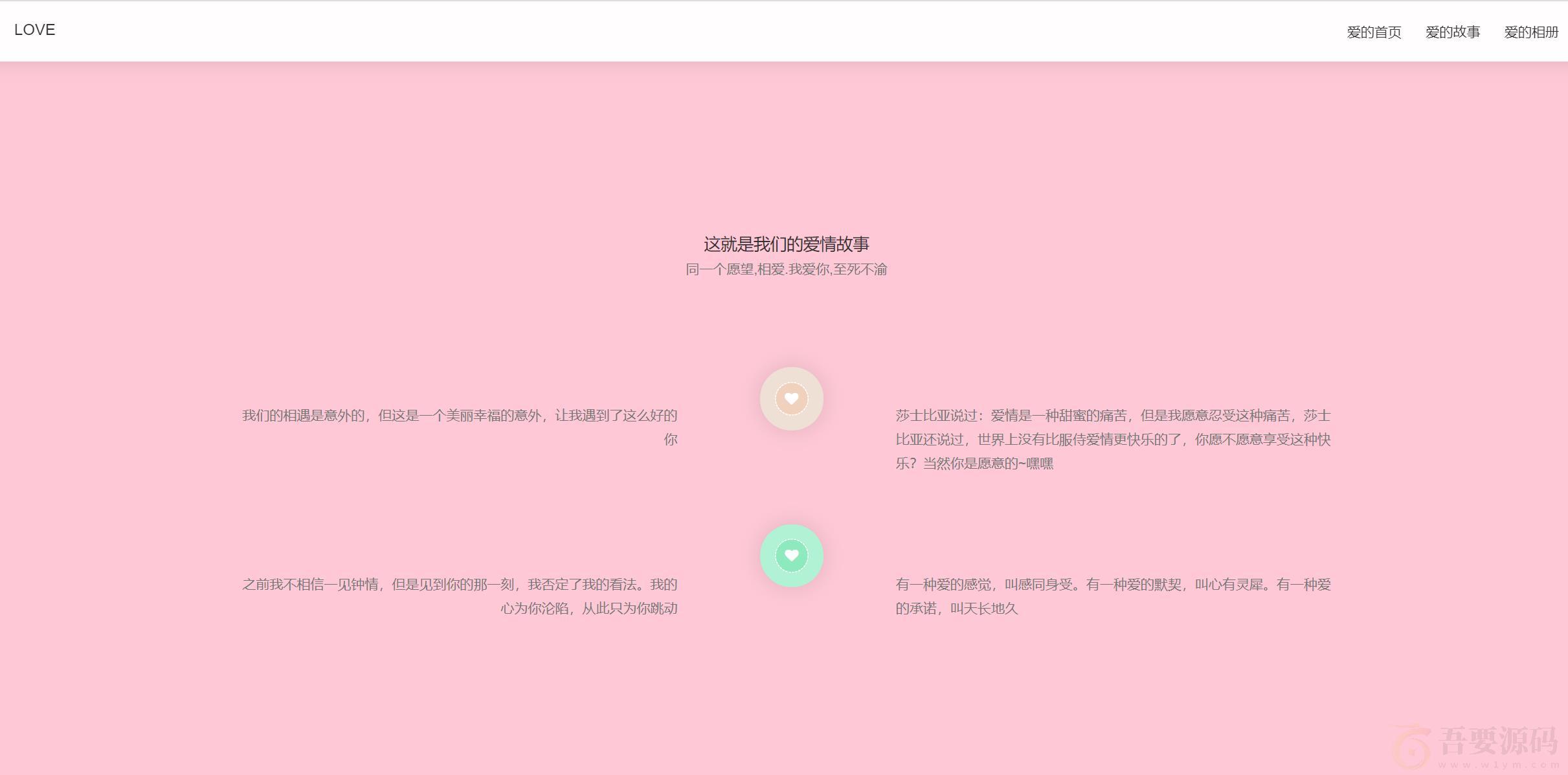The image size is (1568, 775).
Task: Select heading 这就是我们的爱情故事
Action: coord(786,244)
